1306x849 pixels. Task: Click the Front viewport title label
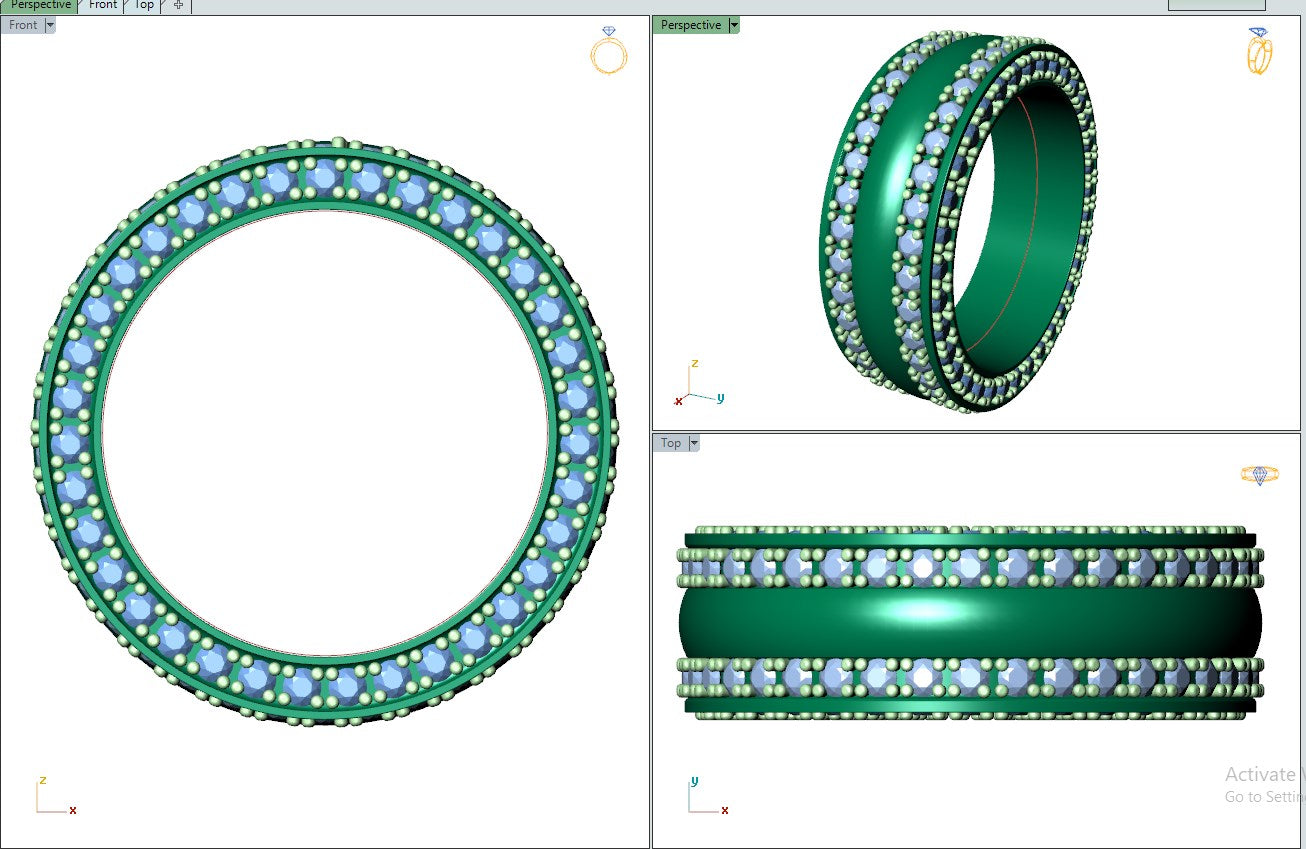coord(23,25)
